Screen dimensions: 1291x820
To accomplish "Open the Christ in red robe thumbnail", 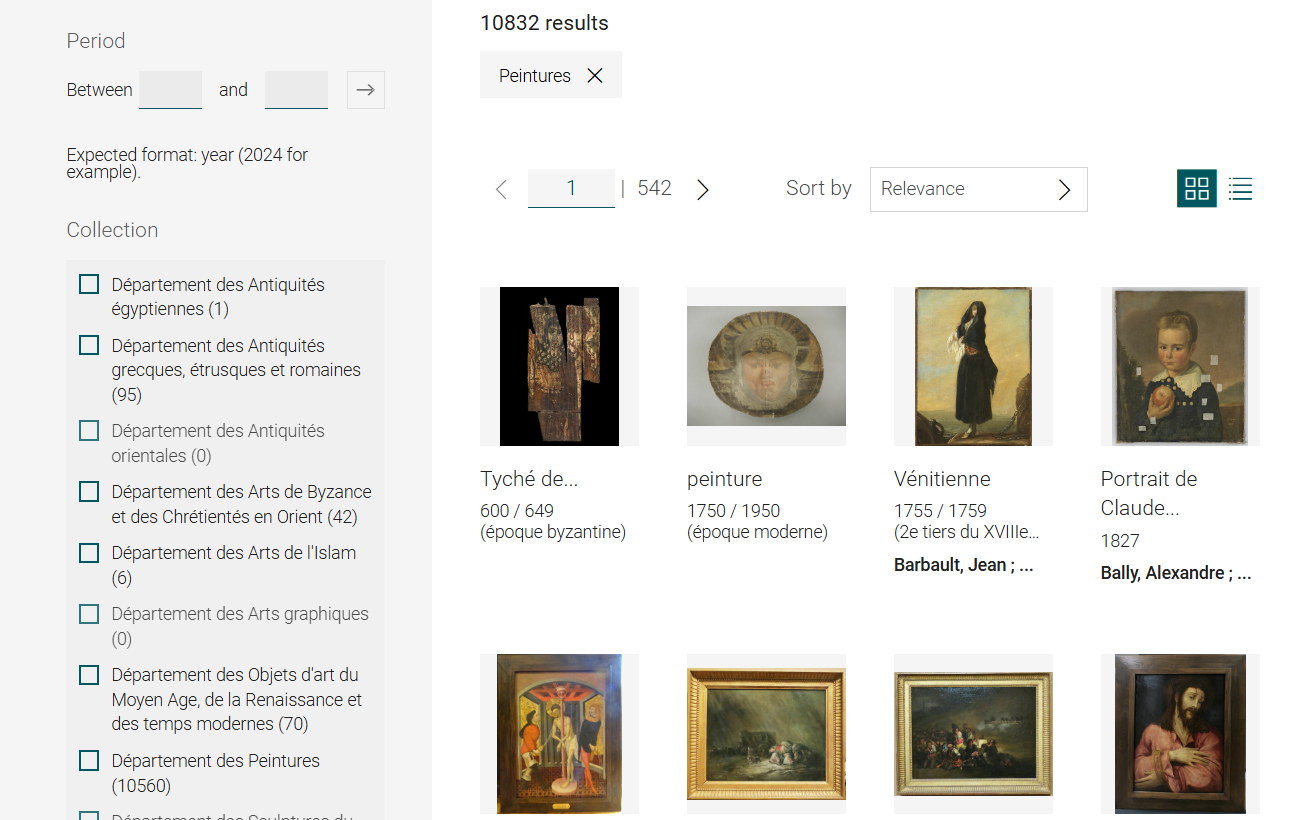I will tap(1180, 734).
